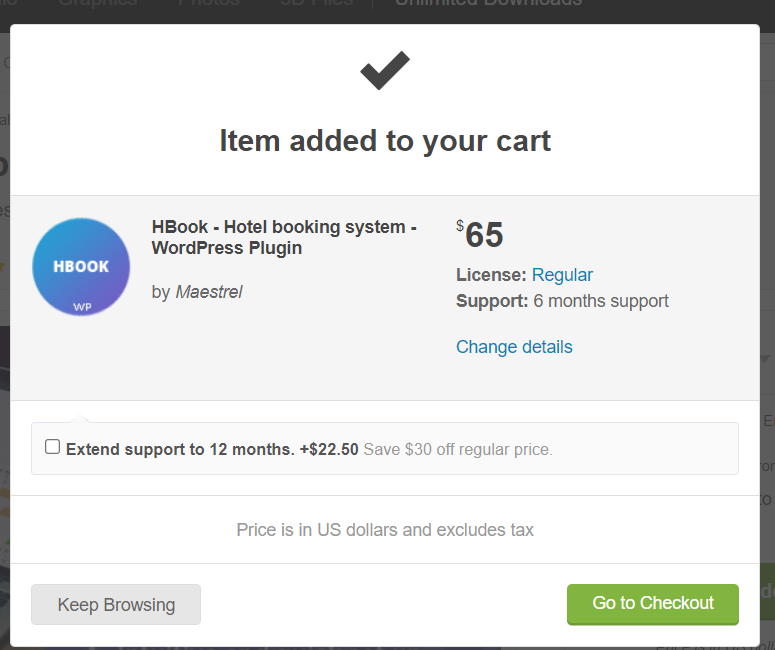Screen dimensions: 775x650
Task: Open the dimmed Photos tab
Action: (208, 4)
